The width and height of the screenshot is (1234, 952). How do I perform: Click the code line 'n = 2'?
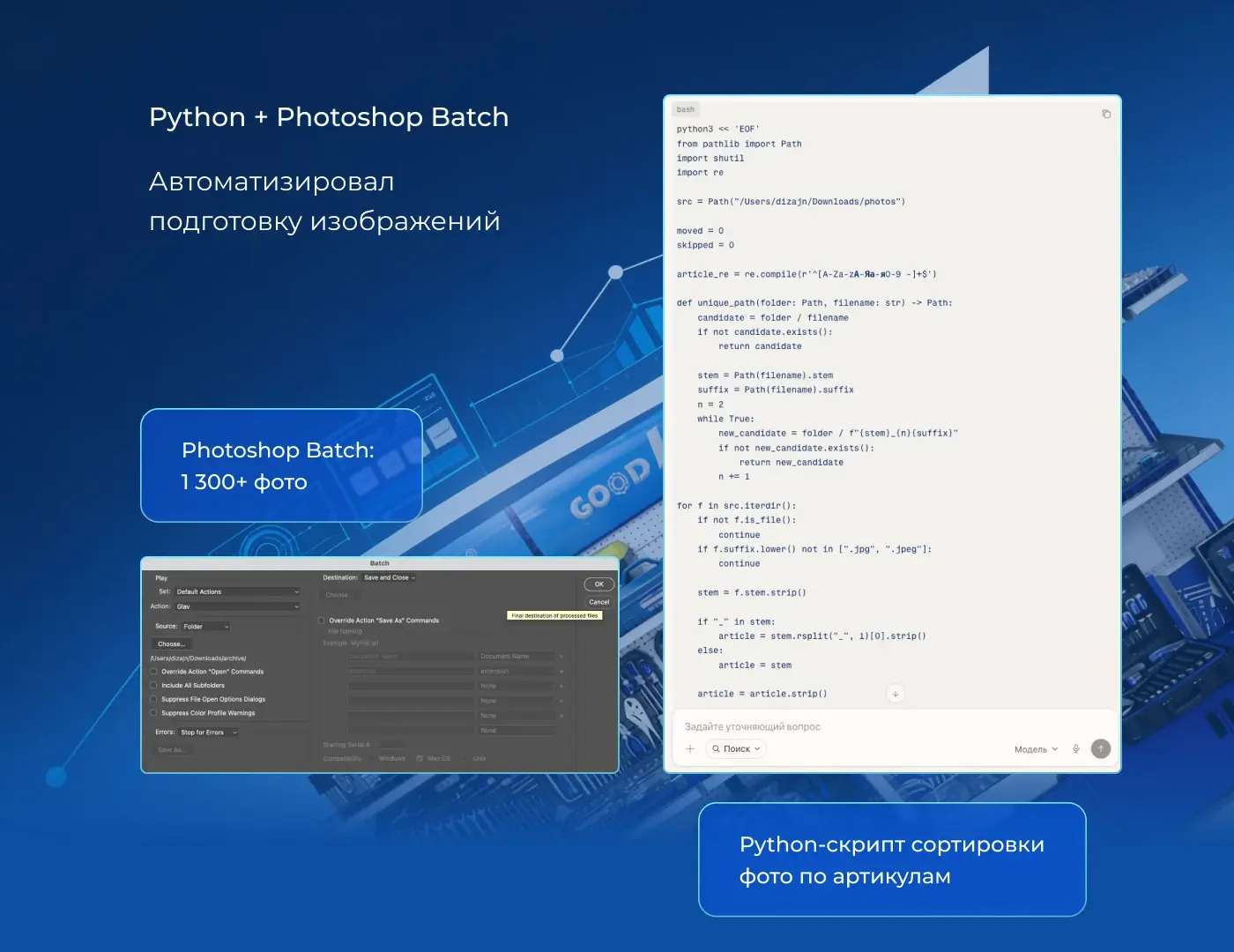(710, 405)
